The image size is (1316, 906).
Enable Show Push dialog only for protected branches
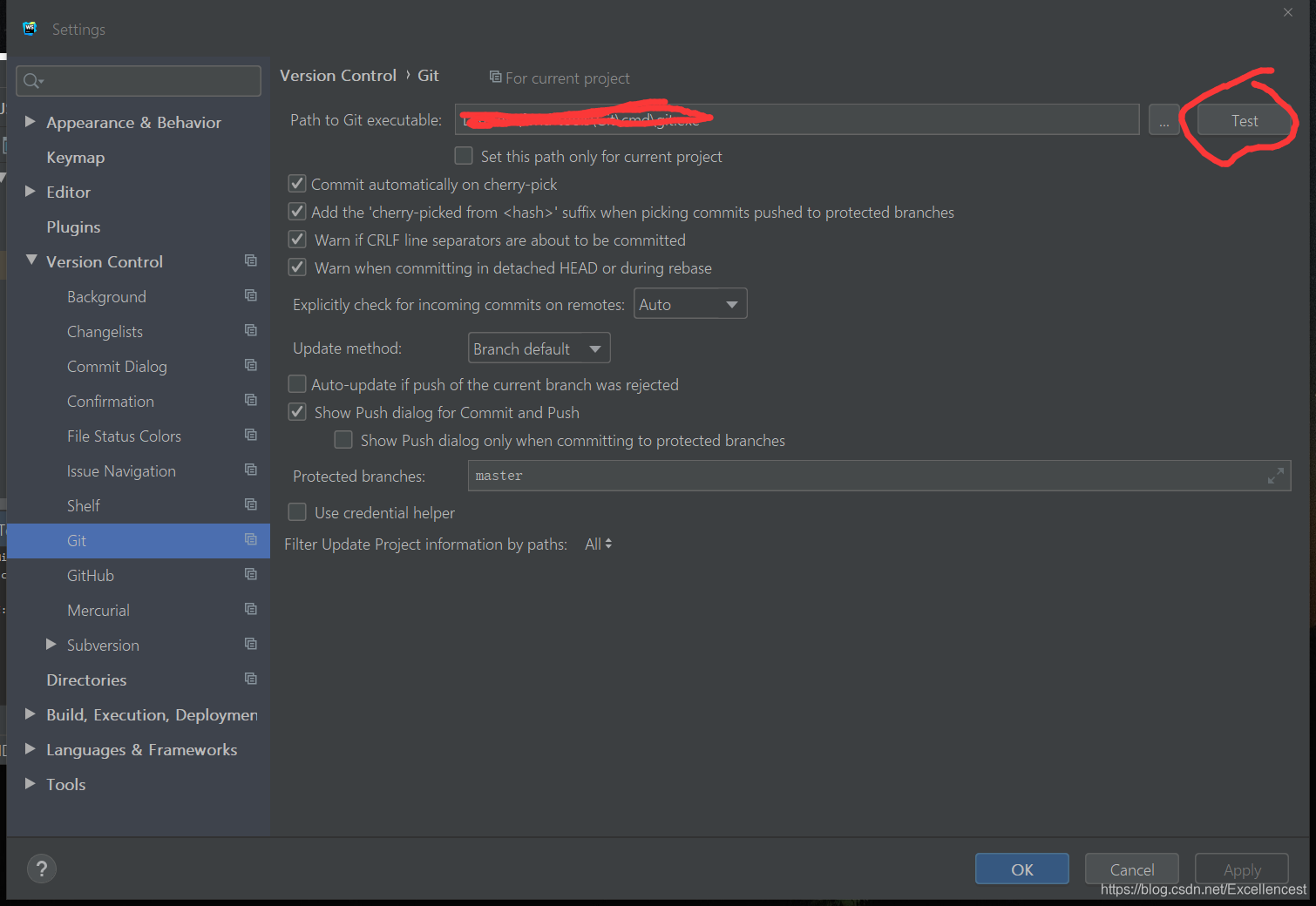(343, 440)
